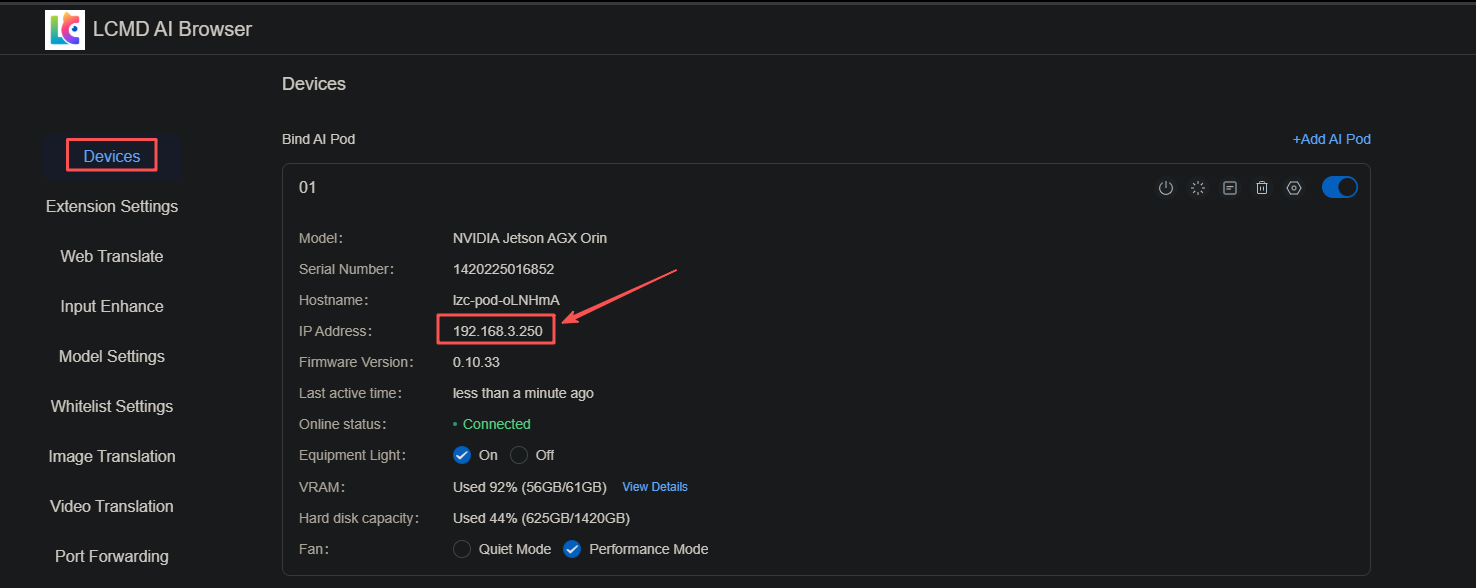The width and height of the screenshot is (1476, 588).
Task: Open Extension Settings in the sidebar
Action: 112,206
